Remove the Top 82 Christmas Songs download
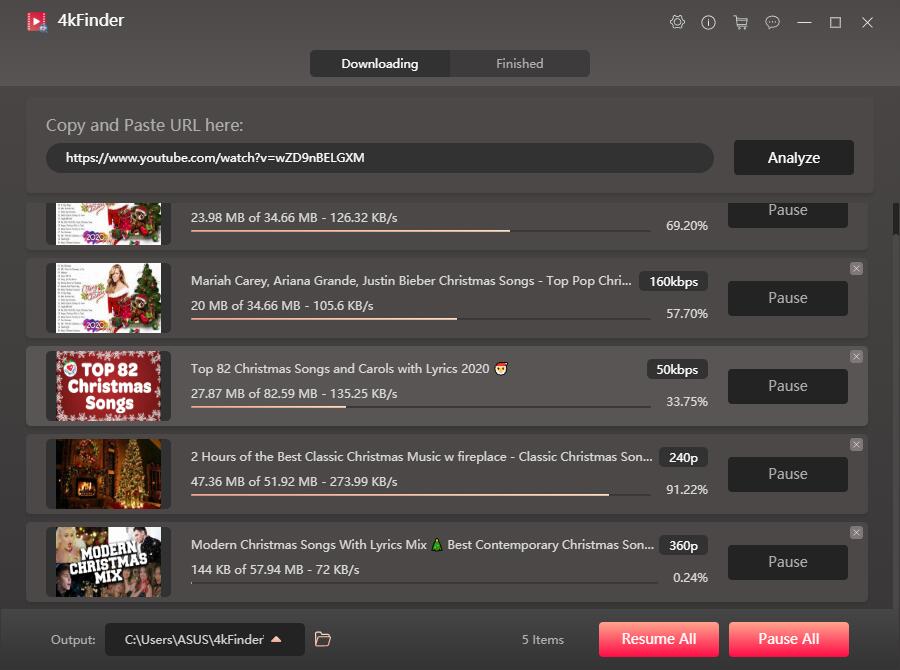 (x=856, y=357)
